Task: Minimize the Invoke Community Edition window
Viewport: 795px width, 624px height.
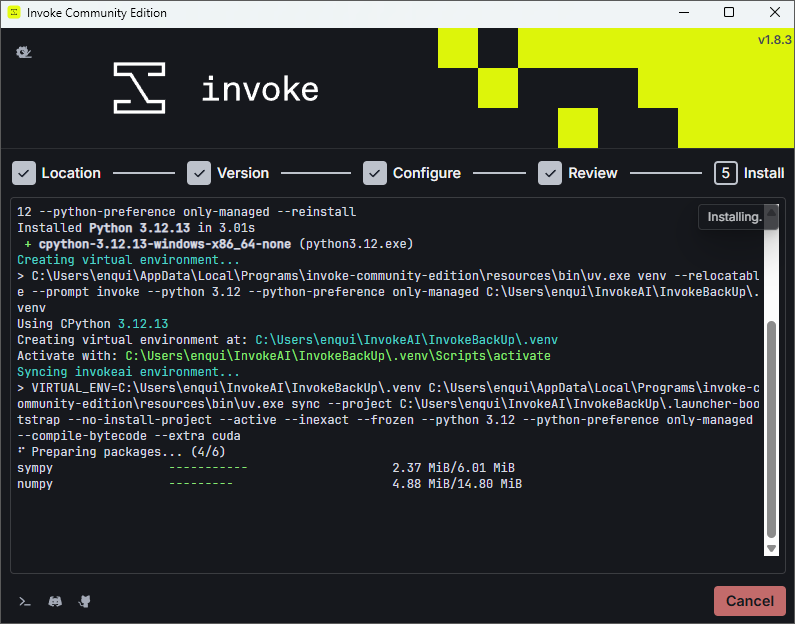Action: point(684,13)
